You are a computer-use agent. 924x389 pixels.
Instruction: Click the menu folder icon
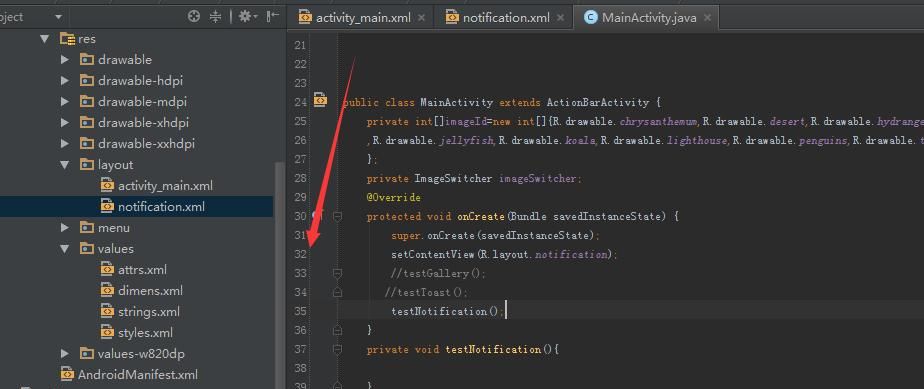pyautogui.click(x=87, y=228)
